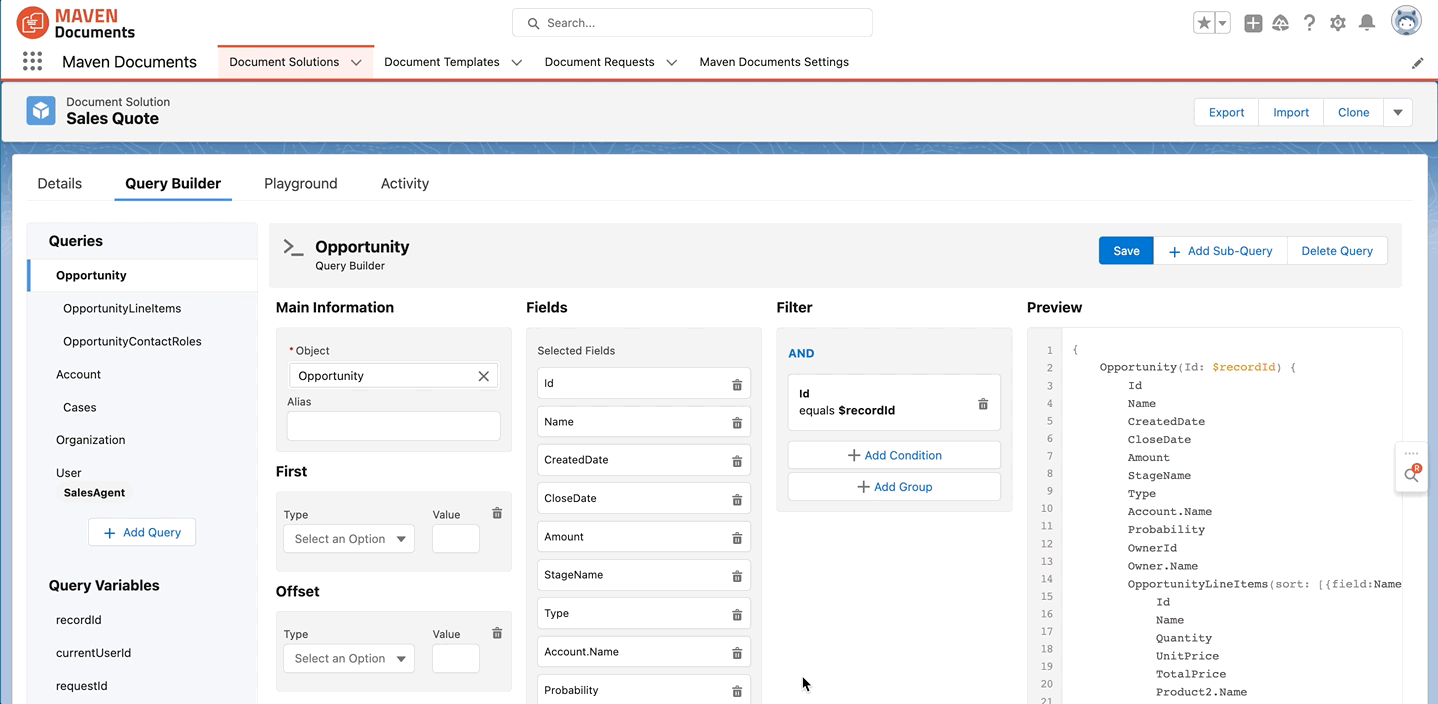Image resolution: width=1438 pixels, height=704 pixels.
Task: Open the Salesforce Help question mark icon
Action: coord(1309,23)
